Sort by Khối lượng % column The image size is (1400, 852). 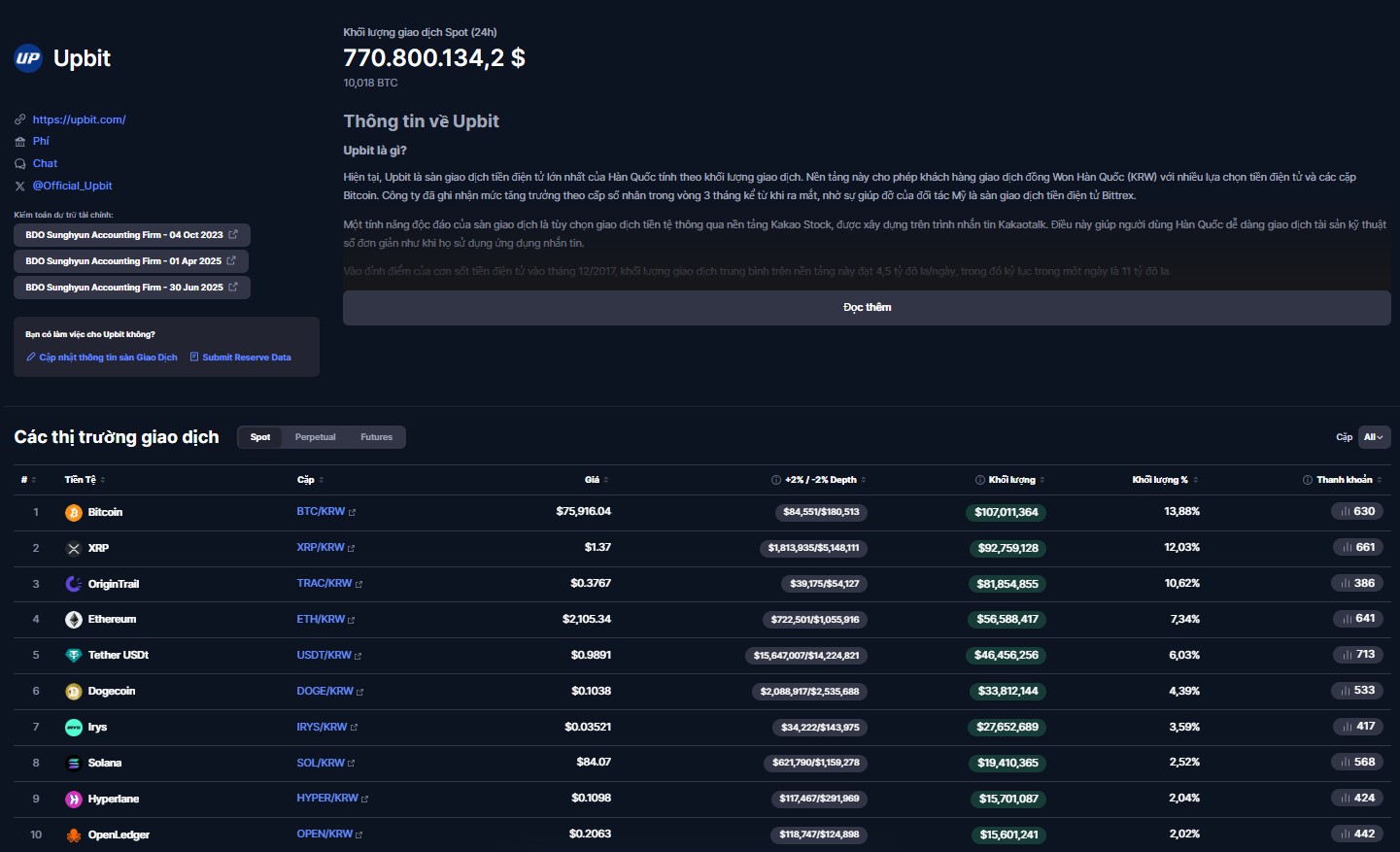click(x=1165, y=480)
